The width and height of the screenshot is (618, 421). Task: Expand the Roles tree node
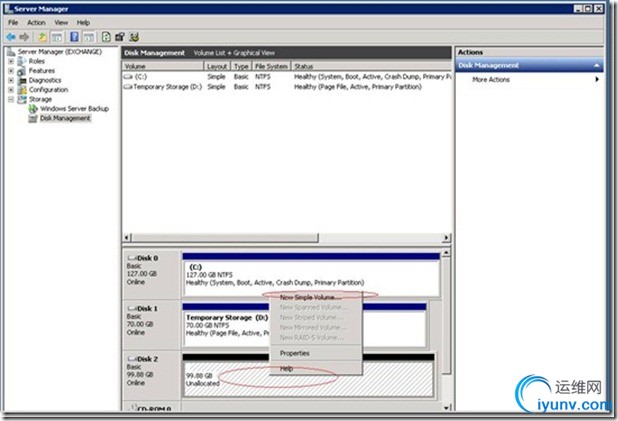(11, 61)
